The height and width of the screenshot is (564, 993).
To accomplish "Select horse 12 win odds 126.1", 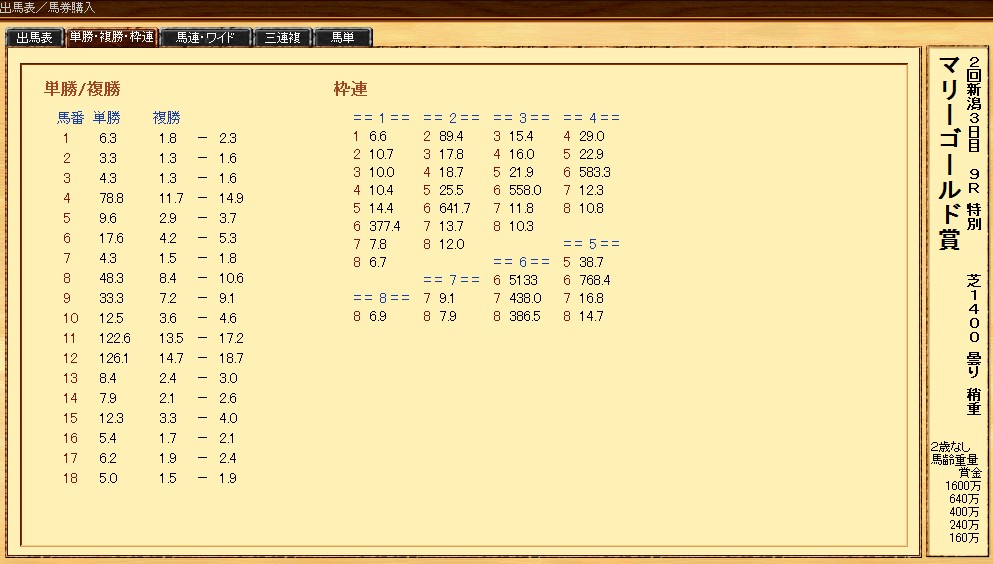I will (114, 358).
